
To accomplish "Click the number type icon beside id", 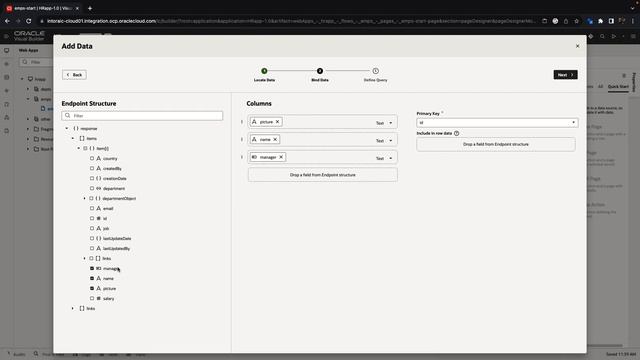I will click(98, 218).
